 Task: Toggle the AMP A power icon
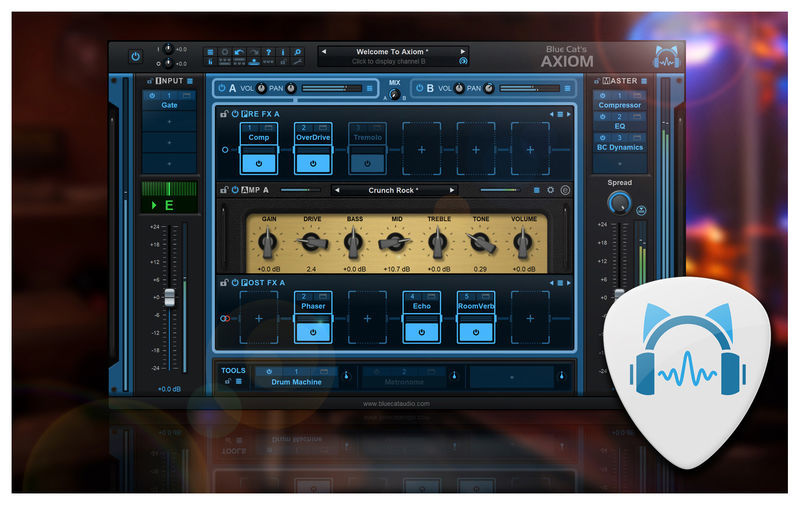coord(235,190)
